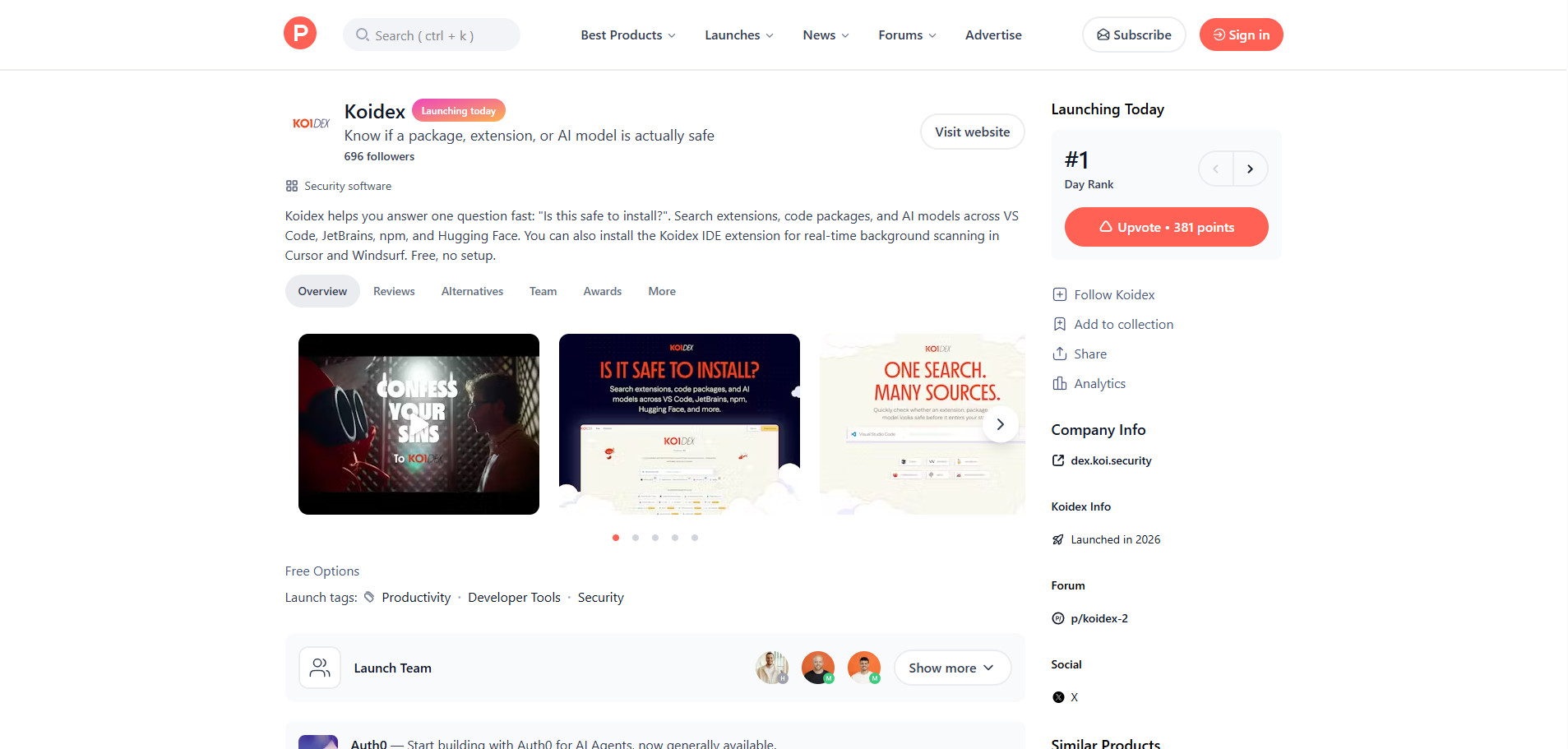Select the last carousel pagination dot
The width and height of the screenshot is (1568, 749).
[x=695, y=538]
